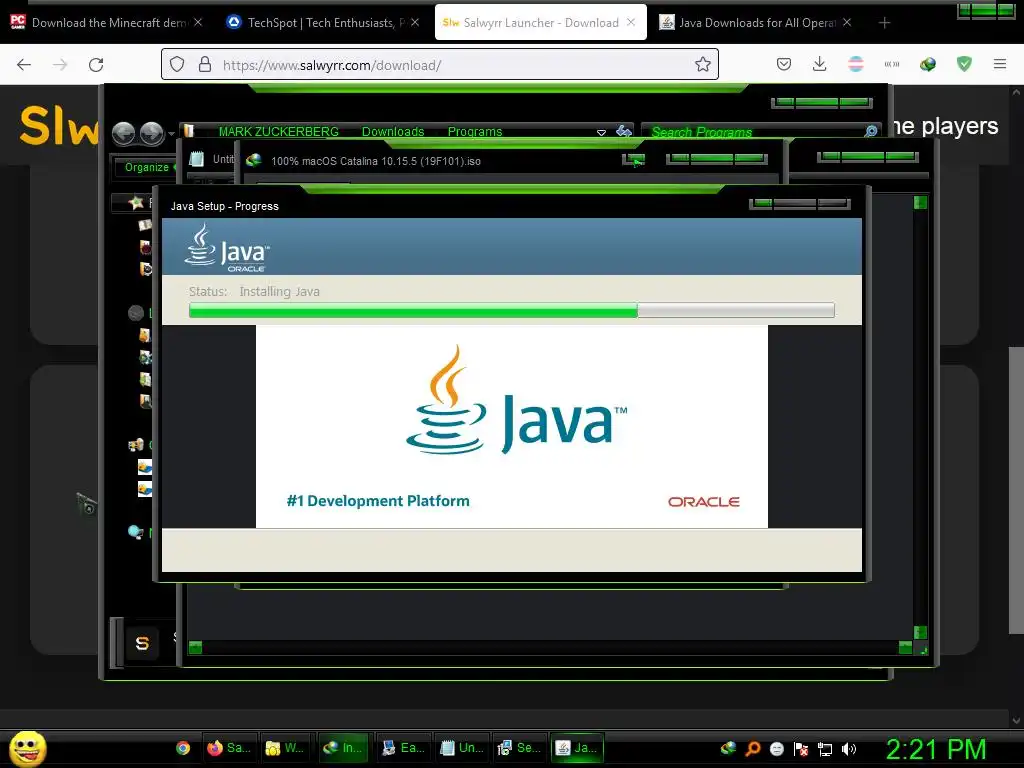Click the Explorer window scroll-down arrow
Viewport: 1024px width, 768px height.
(920, 632)
